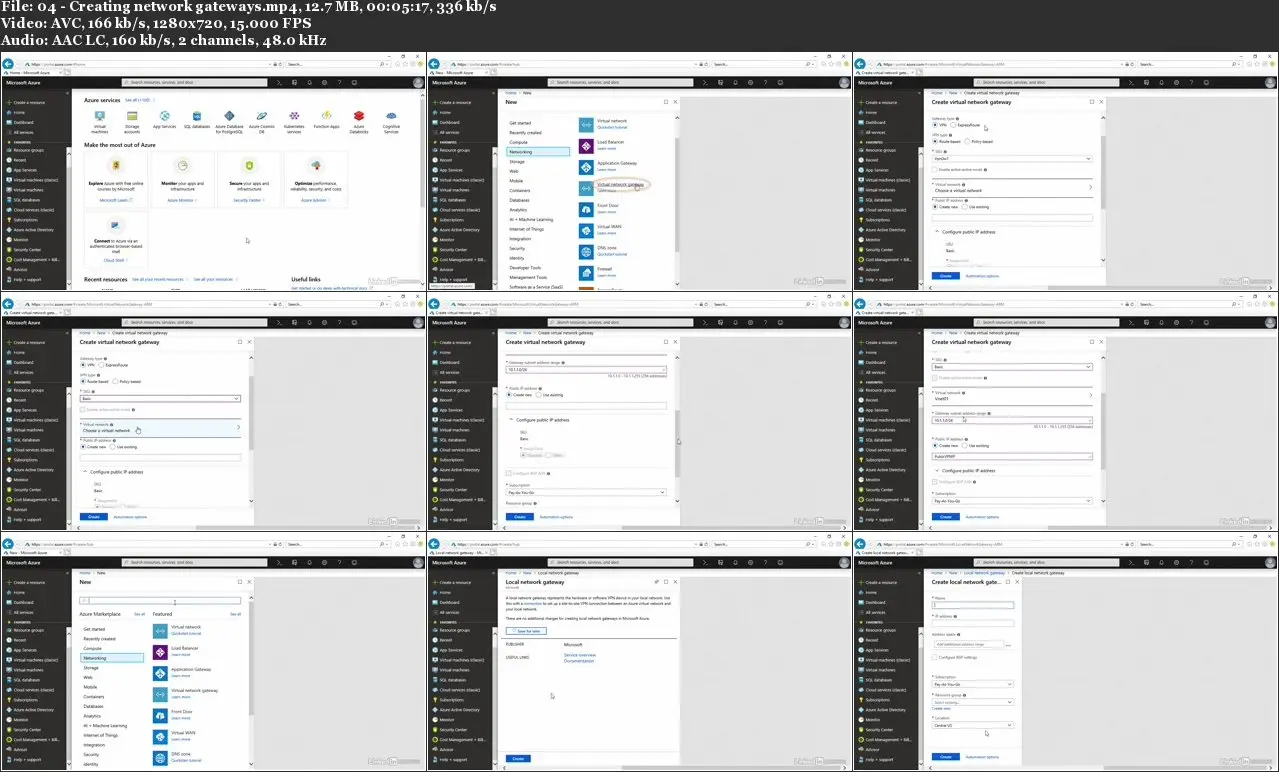Click Firewall icon in New blade list
The width and height of the screenshot is (1279, 772).
(586, 271)
